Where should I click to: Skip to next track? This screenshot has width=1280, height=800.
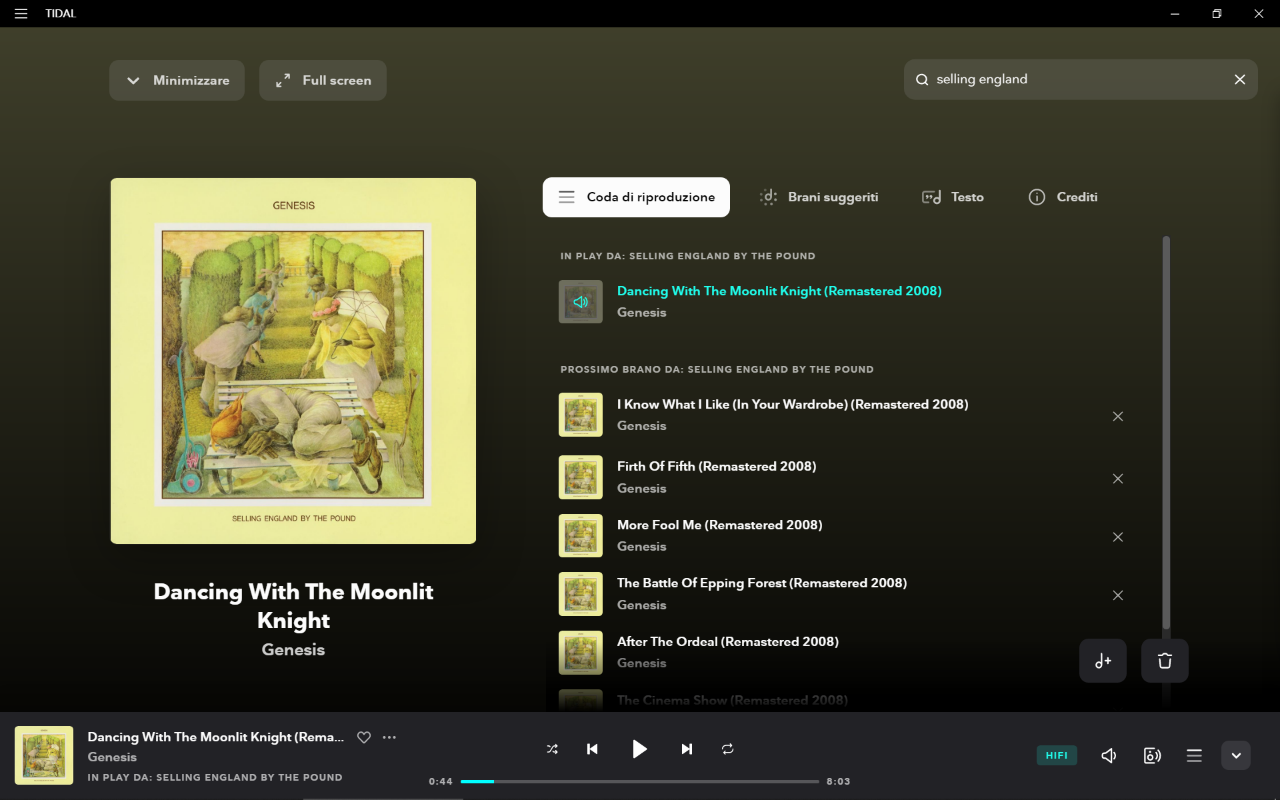687,749
